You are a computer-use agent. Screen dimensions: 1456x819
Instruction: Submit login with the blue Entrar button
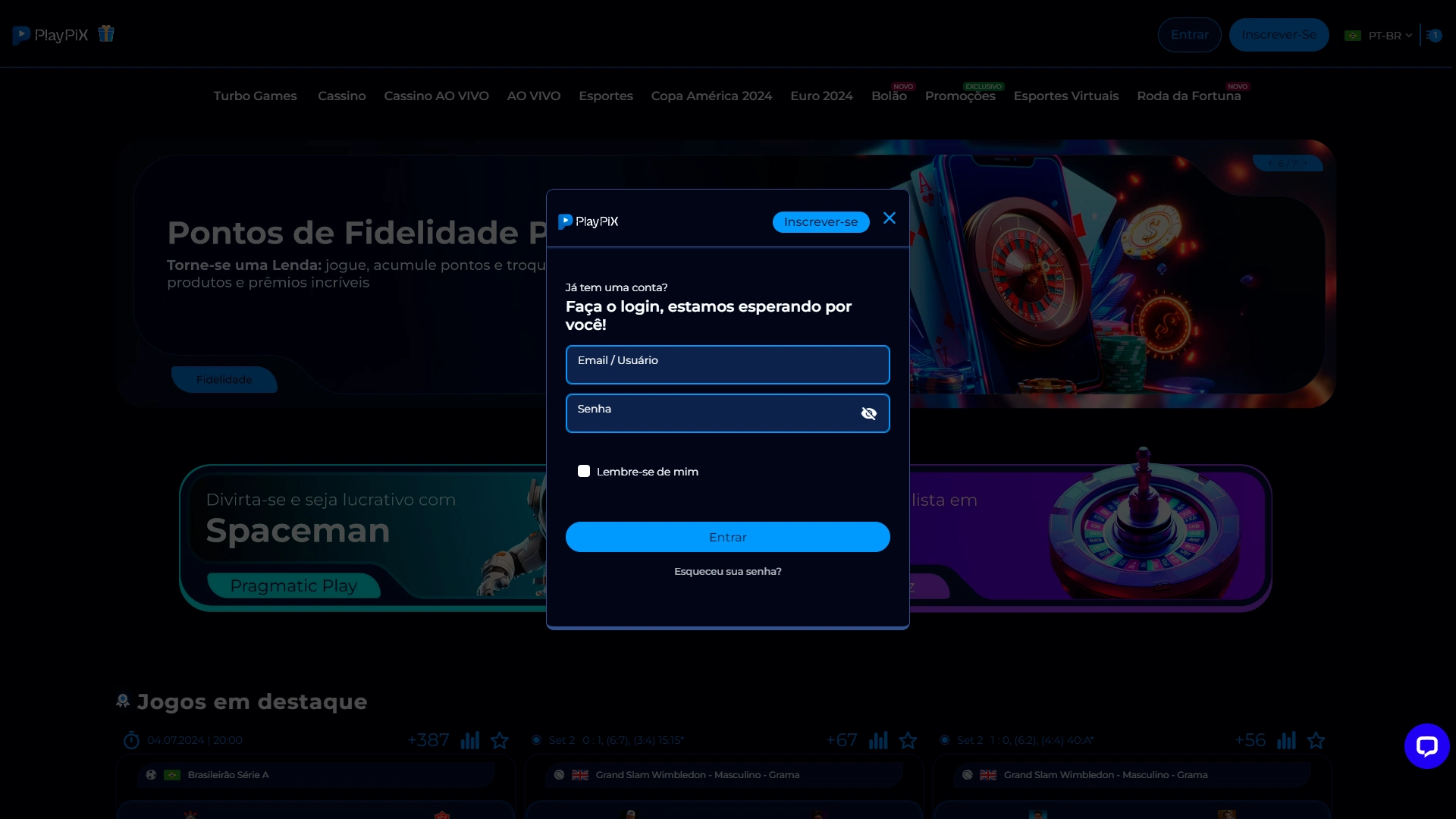point(727,537)
